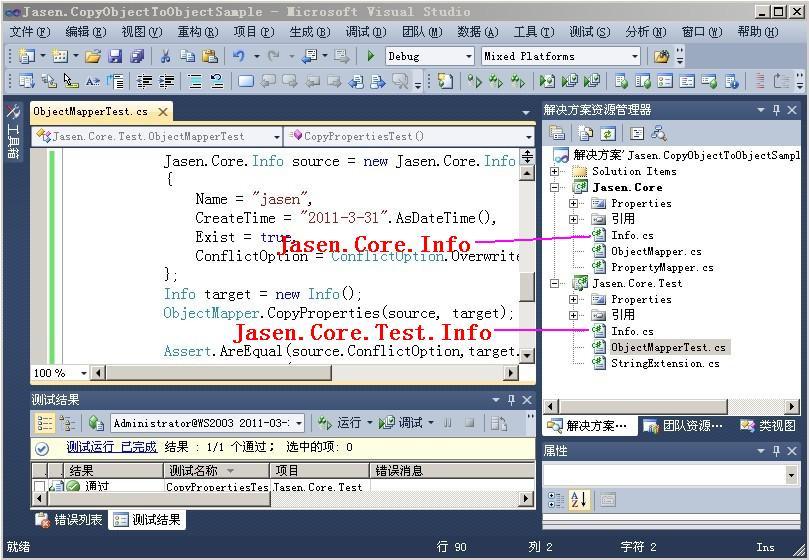Click the New Project toolbar icon
The width and height of the screenshot is (809, 560).
point(26,56)
